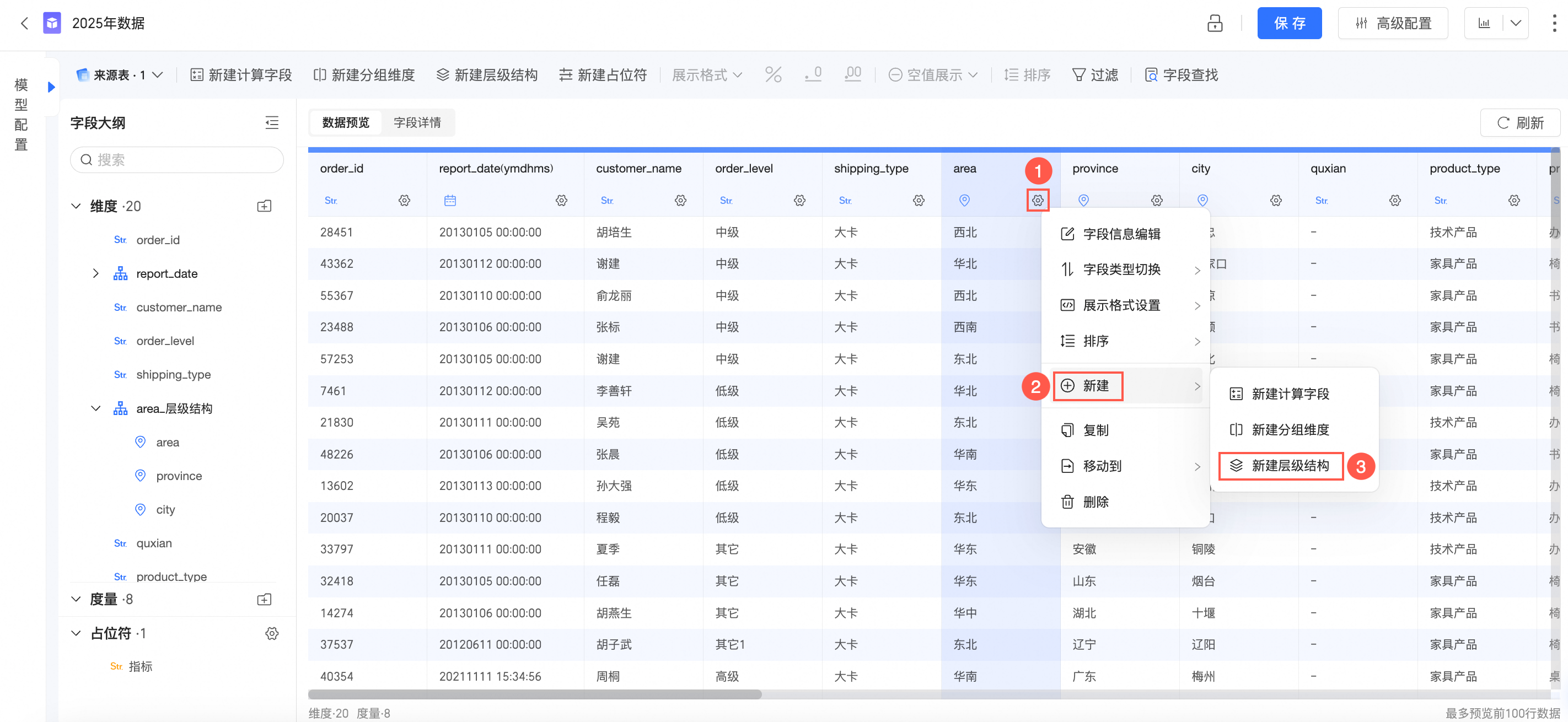Click the chart view icon button
1568x722 pixels.
coord(1484,23)
